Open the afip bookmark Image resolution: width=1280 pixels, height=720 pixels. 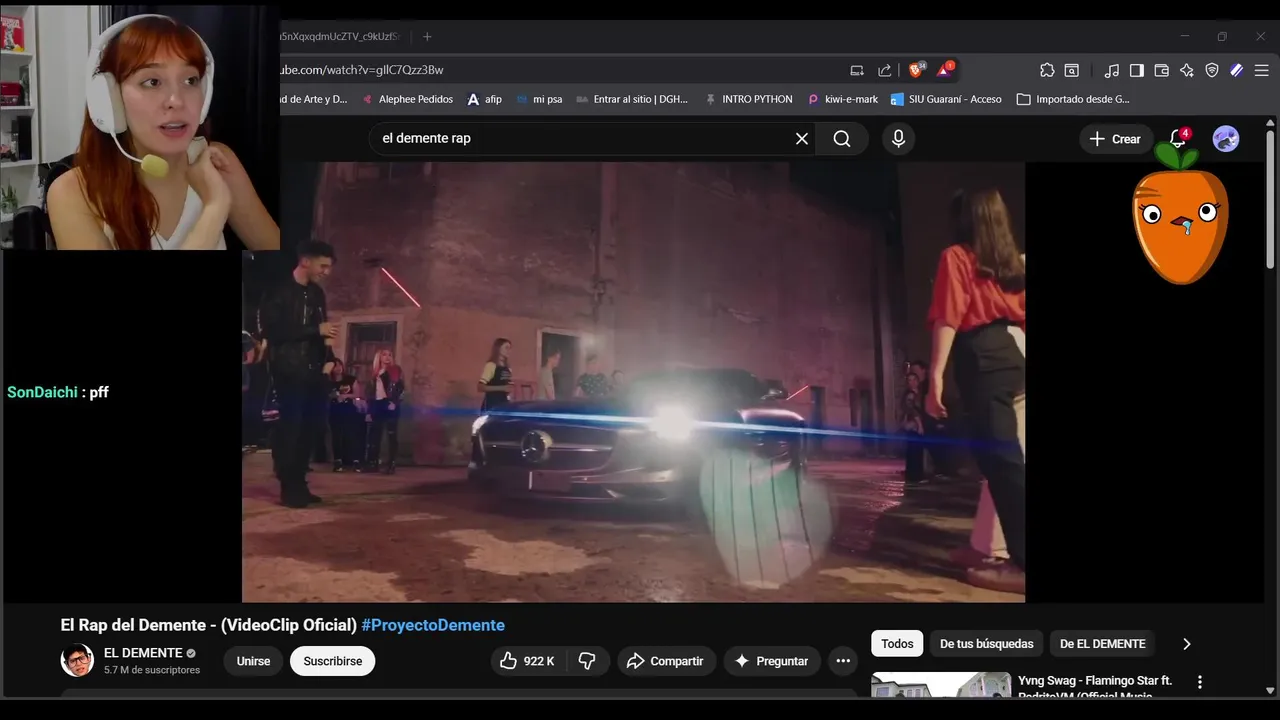(485, 99)
